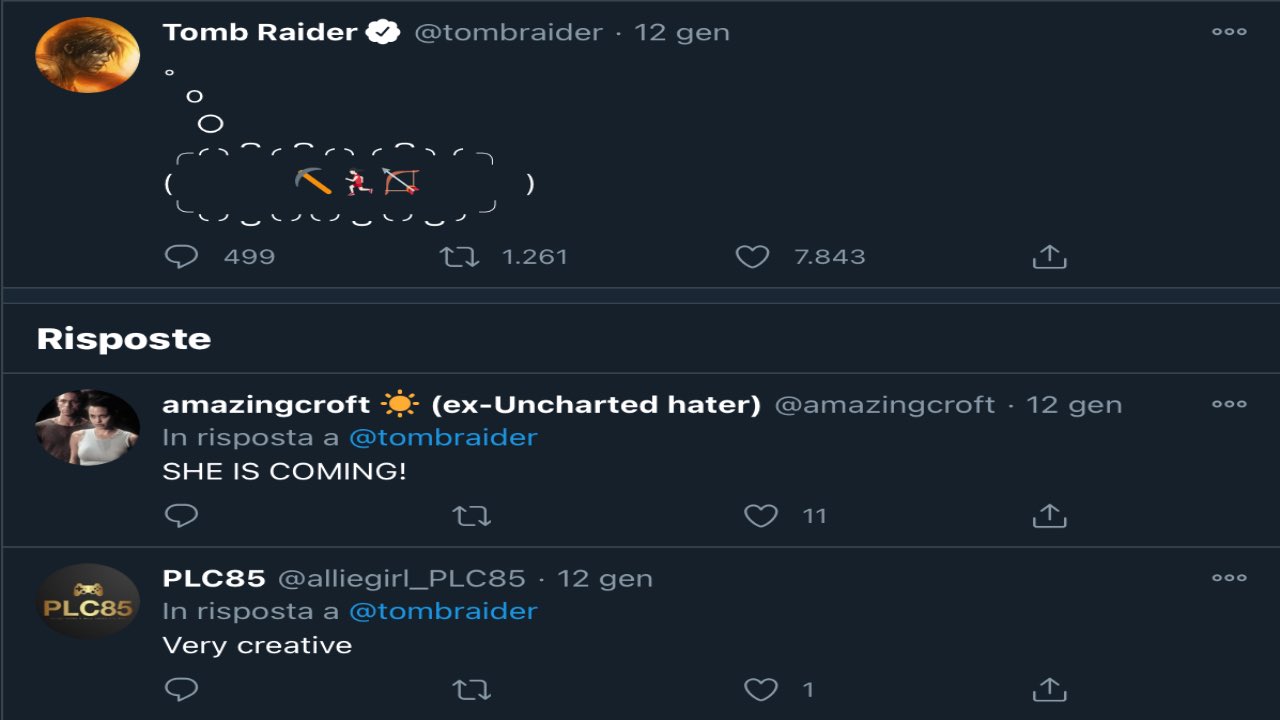The width and height of the screenshot is (1280, 720).
Task: Reply to amazingcroft's SHE IS COMING comment
Action: tap(181, 516)
